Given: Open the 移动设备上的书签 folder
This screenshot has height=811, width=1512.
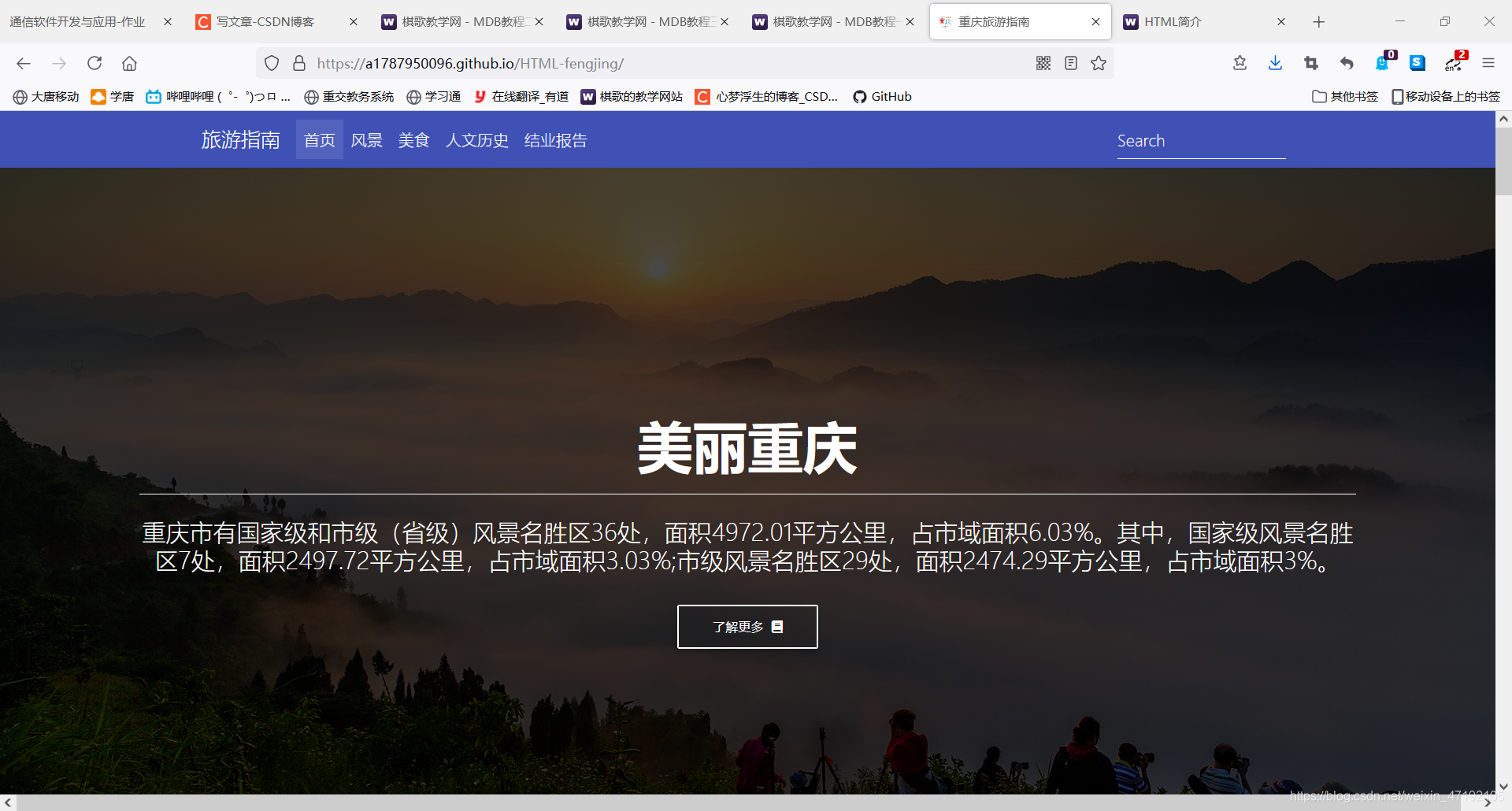Looking at the screenshot, I should (x=1445, y=96).
